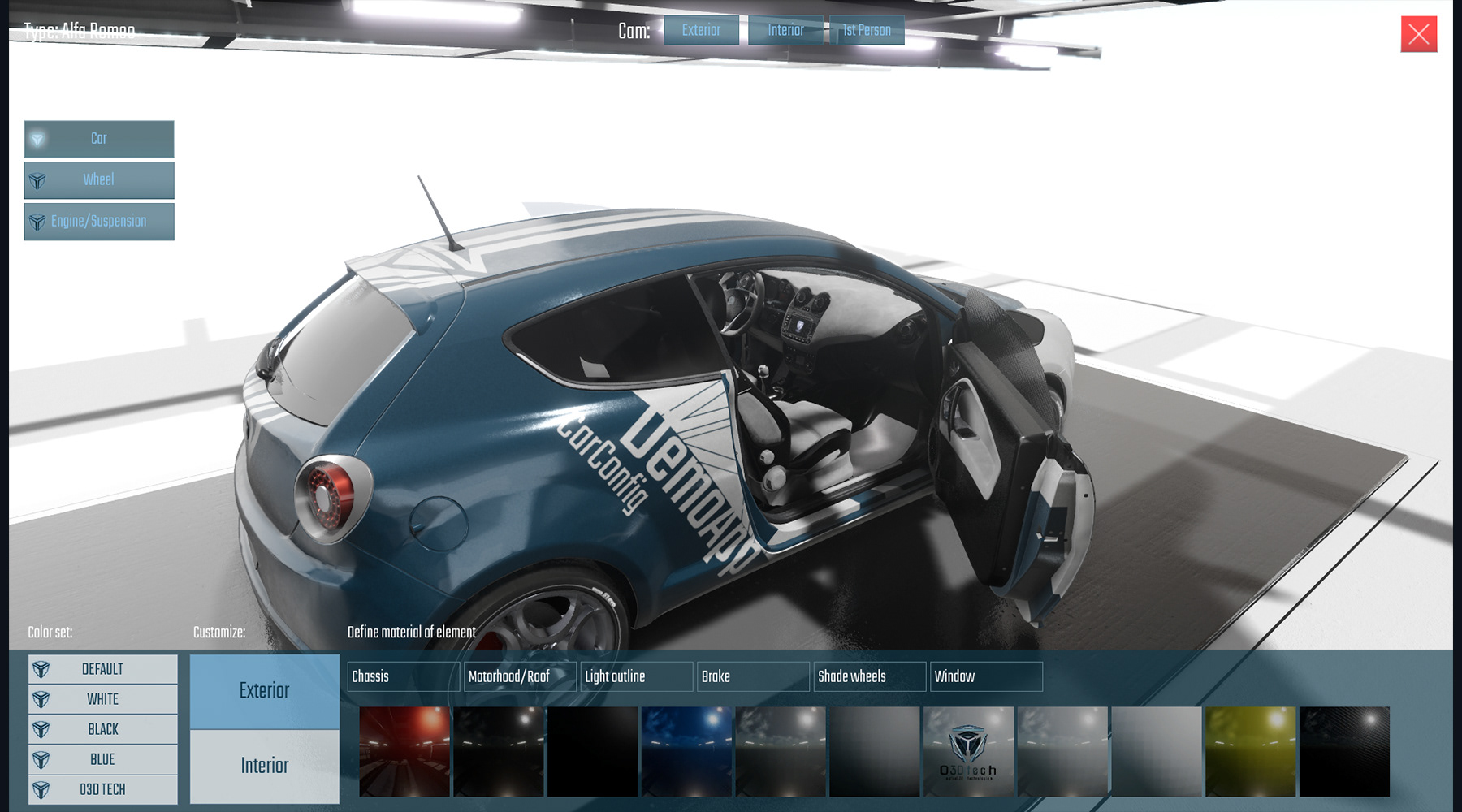Click the cube icon on Wheel button
The height and width of the screenshot is (812, 1462).
coord(37,180)
